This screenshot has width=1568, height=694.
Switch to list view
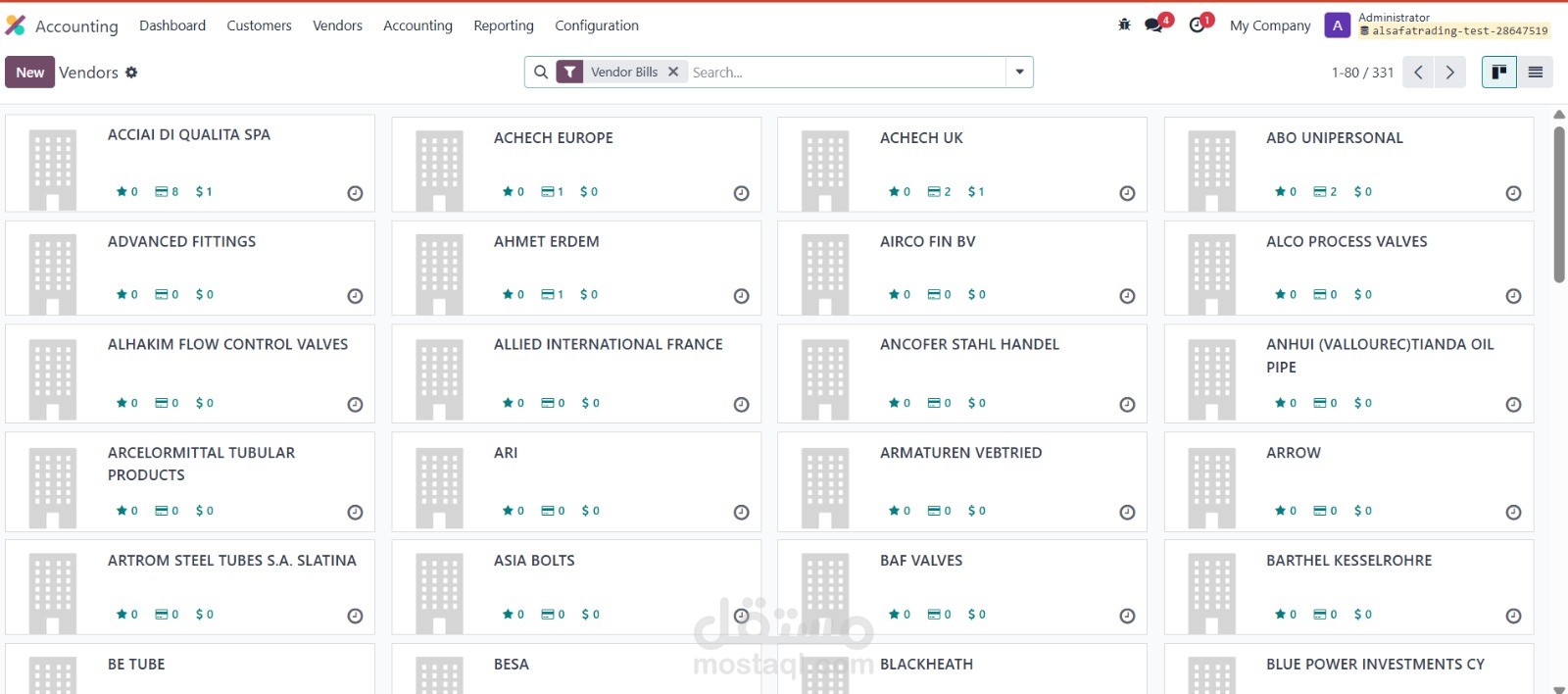(x=1536, y=72)
